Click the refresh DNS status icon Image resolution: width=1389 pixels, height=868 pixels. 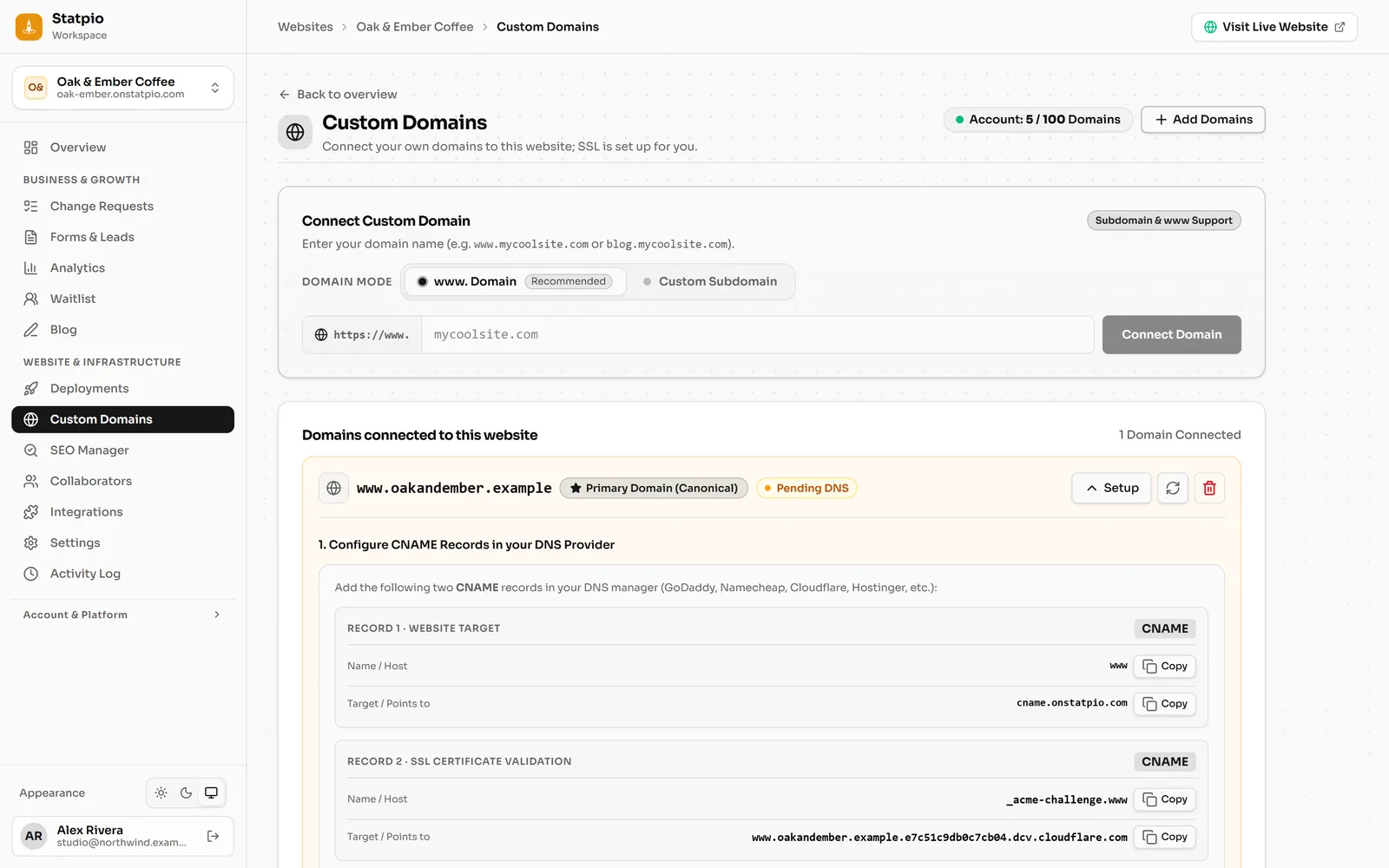1173,488
